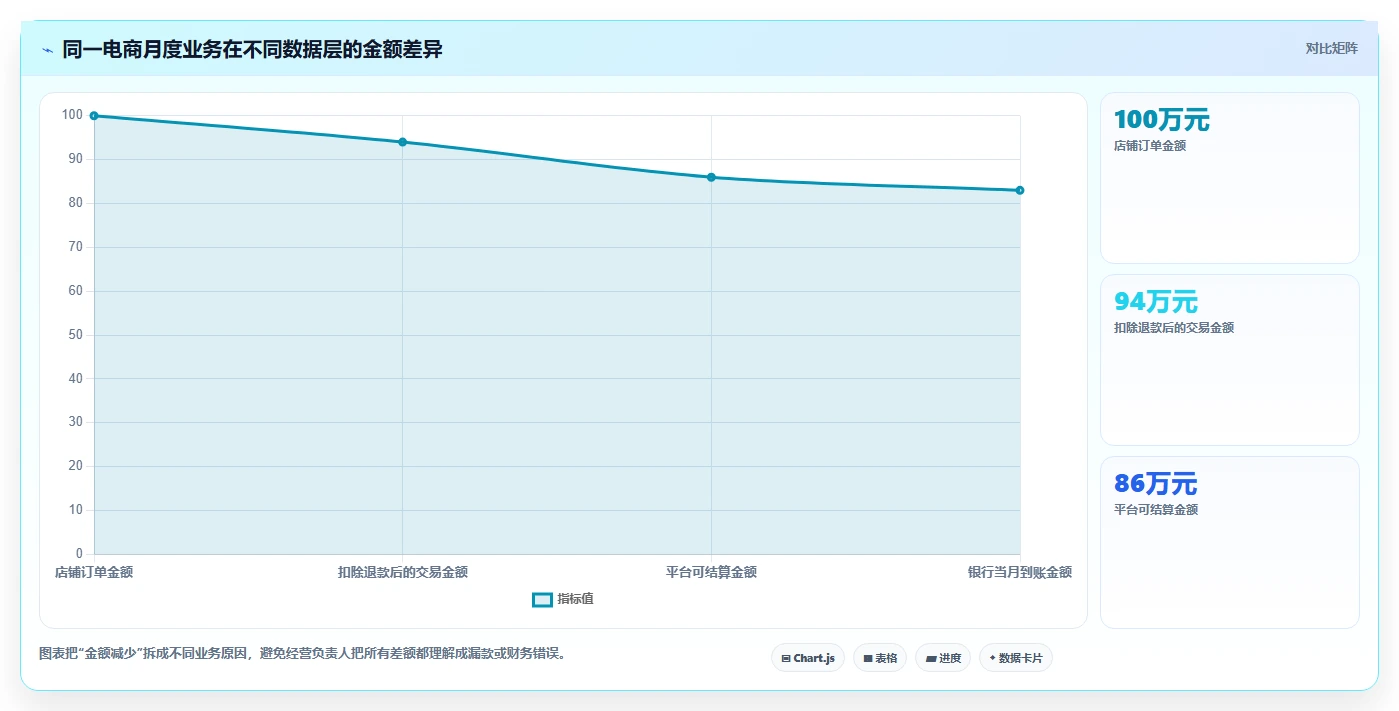The image size is (1399, 711).
Task: Click the y-axis value 100
Action: point(72,115)
